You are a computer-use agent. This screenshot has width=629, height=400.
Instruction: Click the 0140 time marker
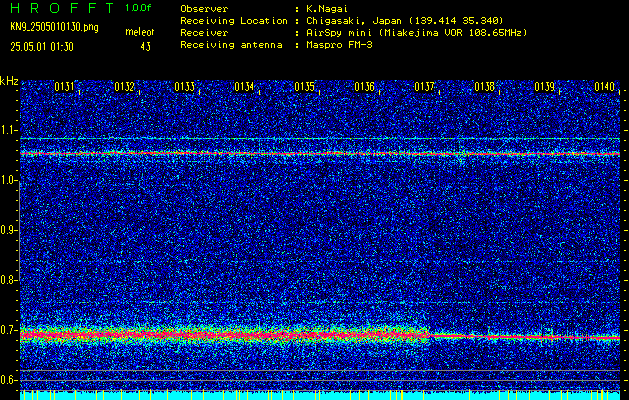(605, 87)
